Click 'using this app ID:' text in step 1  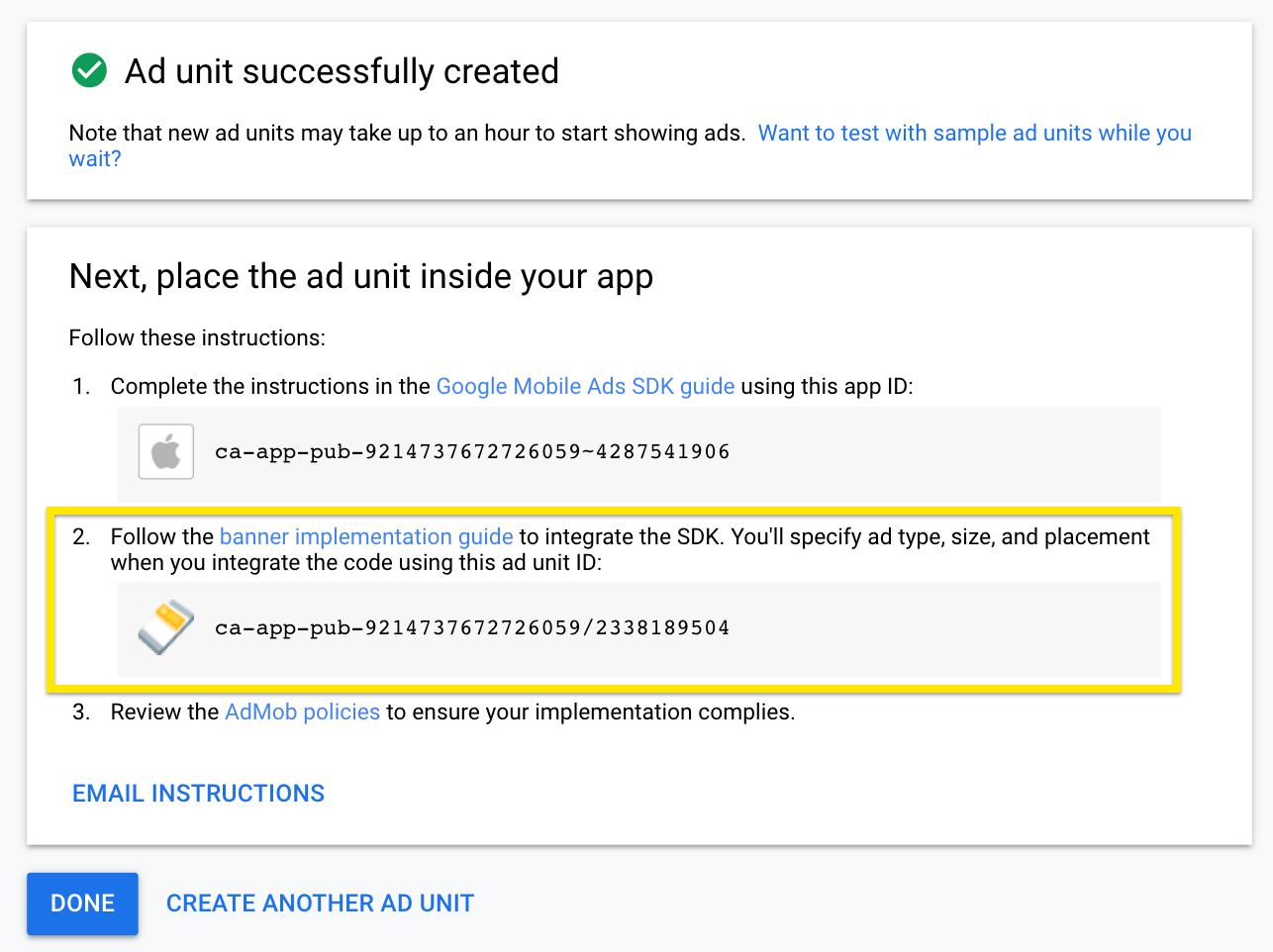pyautogui.click(x=827, y=386)
